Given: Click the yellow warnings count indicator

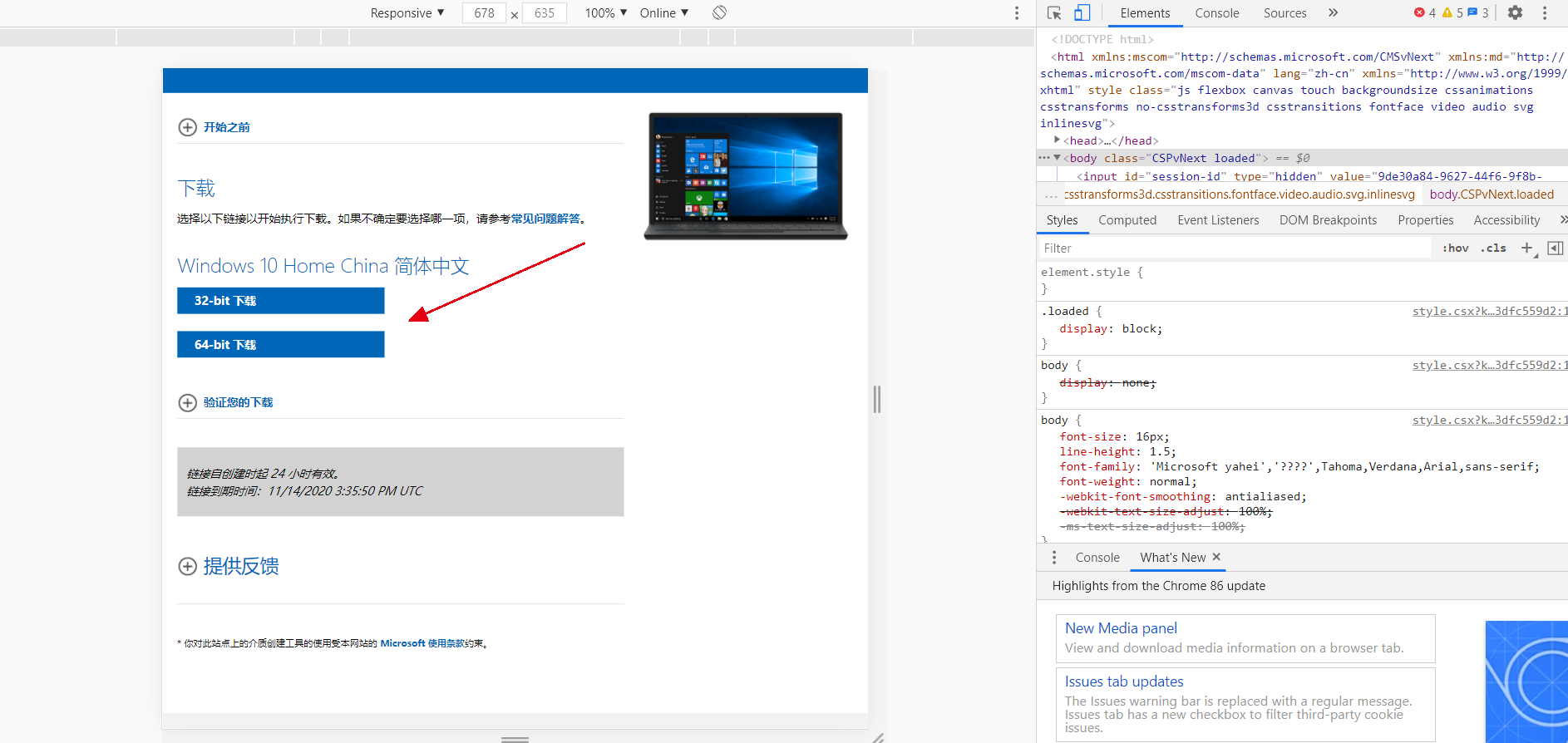Looking at the screenshot, I should click(x=1452, y=12).
